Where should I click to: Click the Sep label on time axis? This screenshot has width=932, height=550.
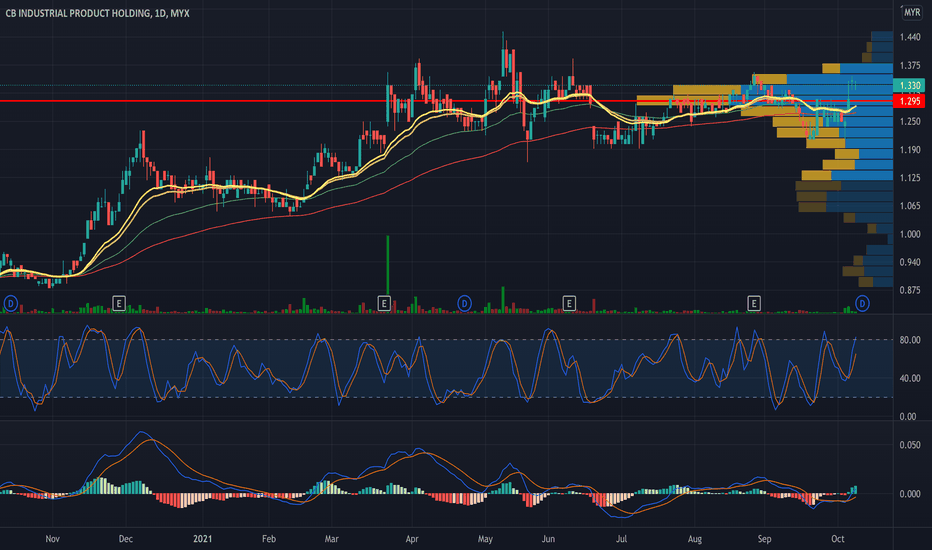point(764,539)
